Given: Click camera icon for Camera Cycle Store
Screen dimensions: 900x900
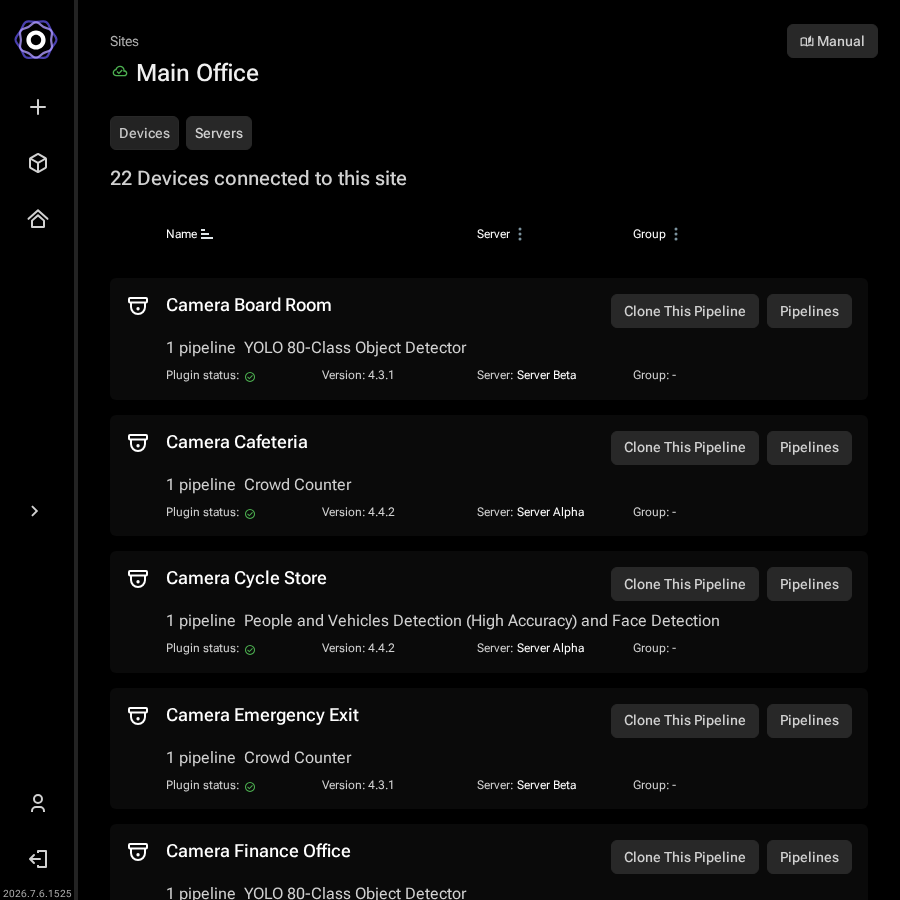Looking at the screenshot, I should [x=138, y=579].
